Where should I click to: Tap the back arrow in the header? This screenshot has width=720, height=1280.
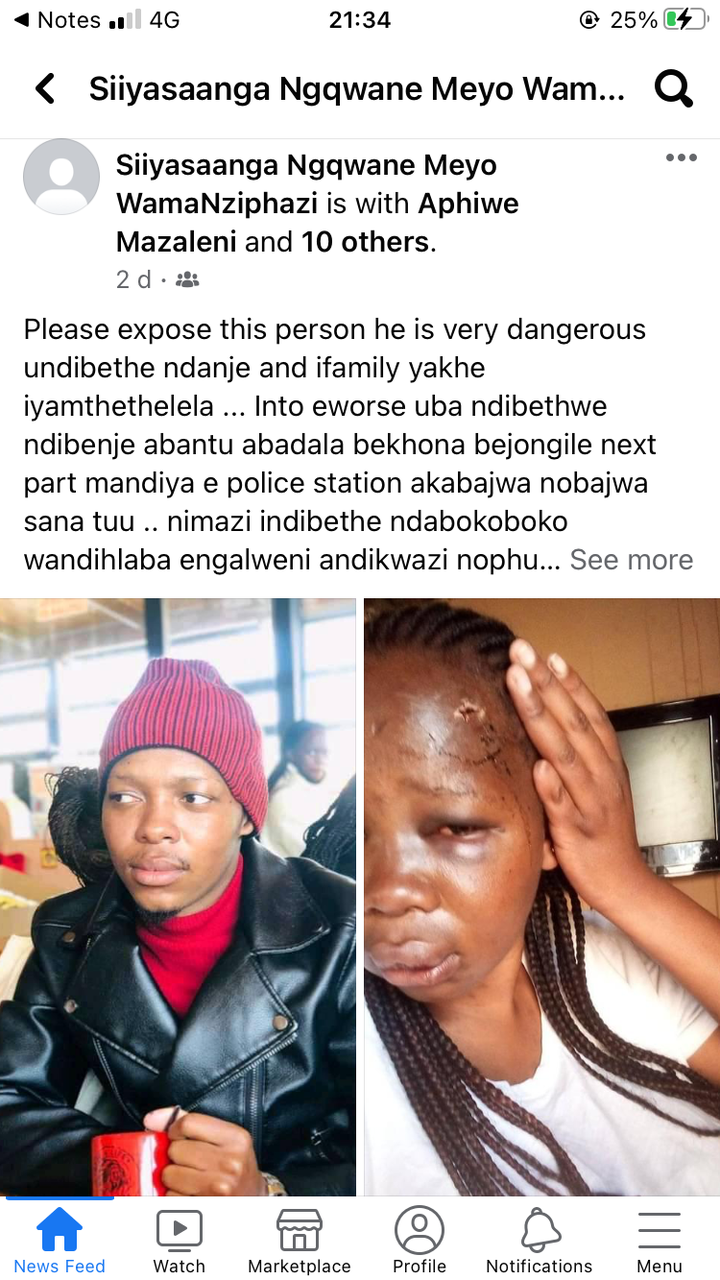tap(45, 90)
